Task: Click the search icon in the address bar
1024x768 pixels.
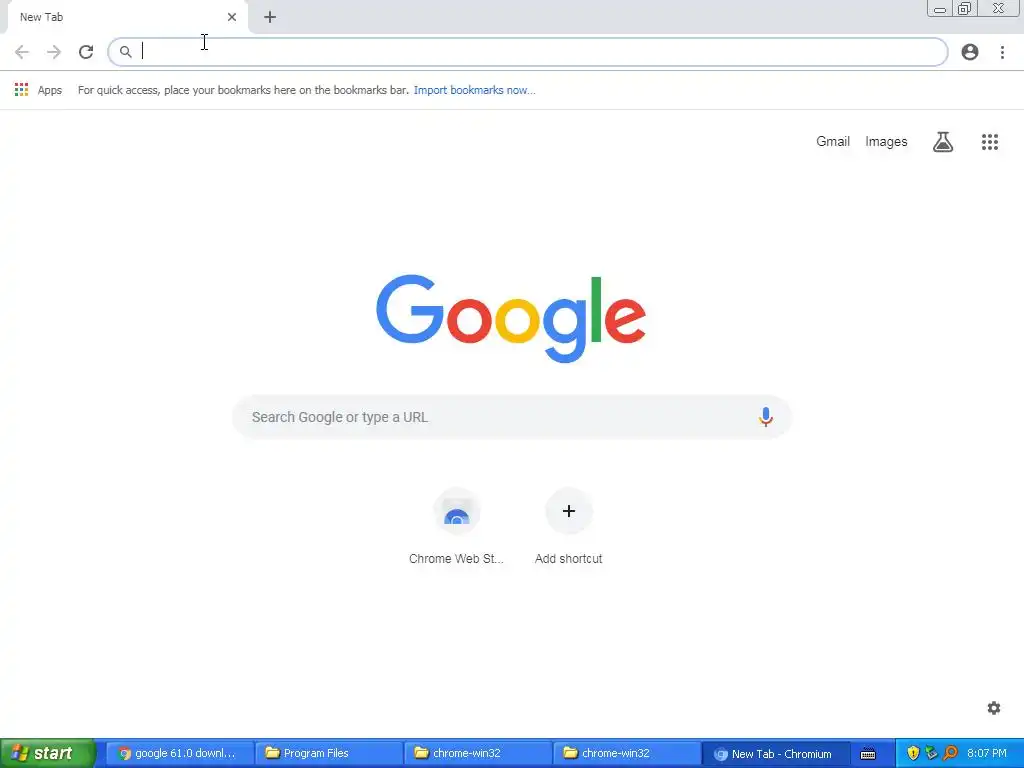Action: coord(125,52)
